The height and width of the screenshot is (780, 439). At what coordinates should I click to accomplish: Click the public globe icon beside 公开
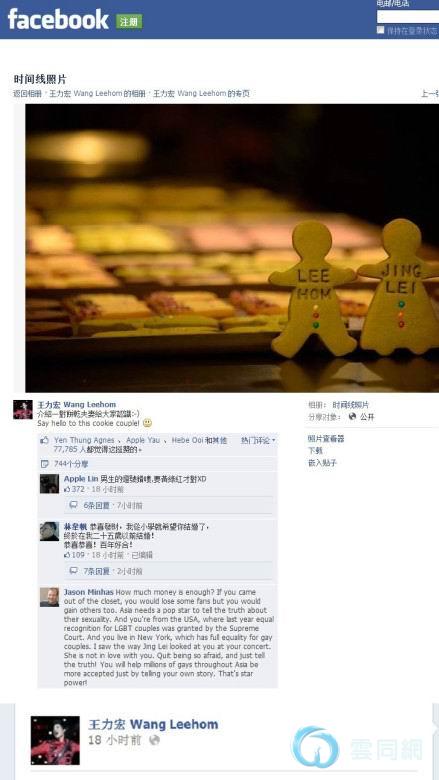(x=352, y=416)
